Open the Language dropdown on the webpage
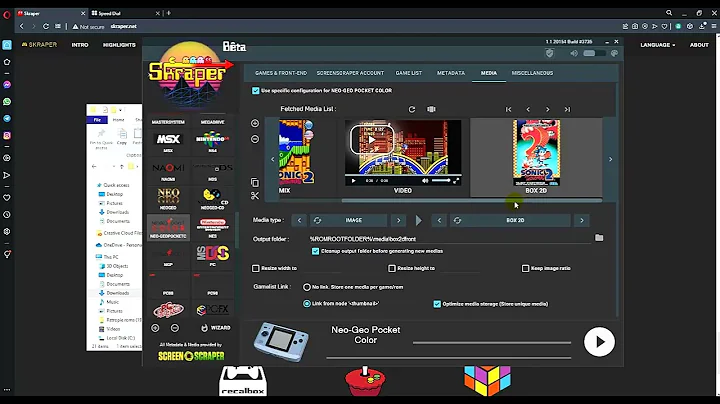The width and height of the screenshot is (720, 404). pyautogui.click(x=658, y=45)
